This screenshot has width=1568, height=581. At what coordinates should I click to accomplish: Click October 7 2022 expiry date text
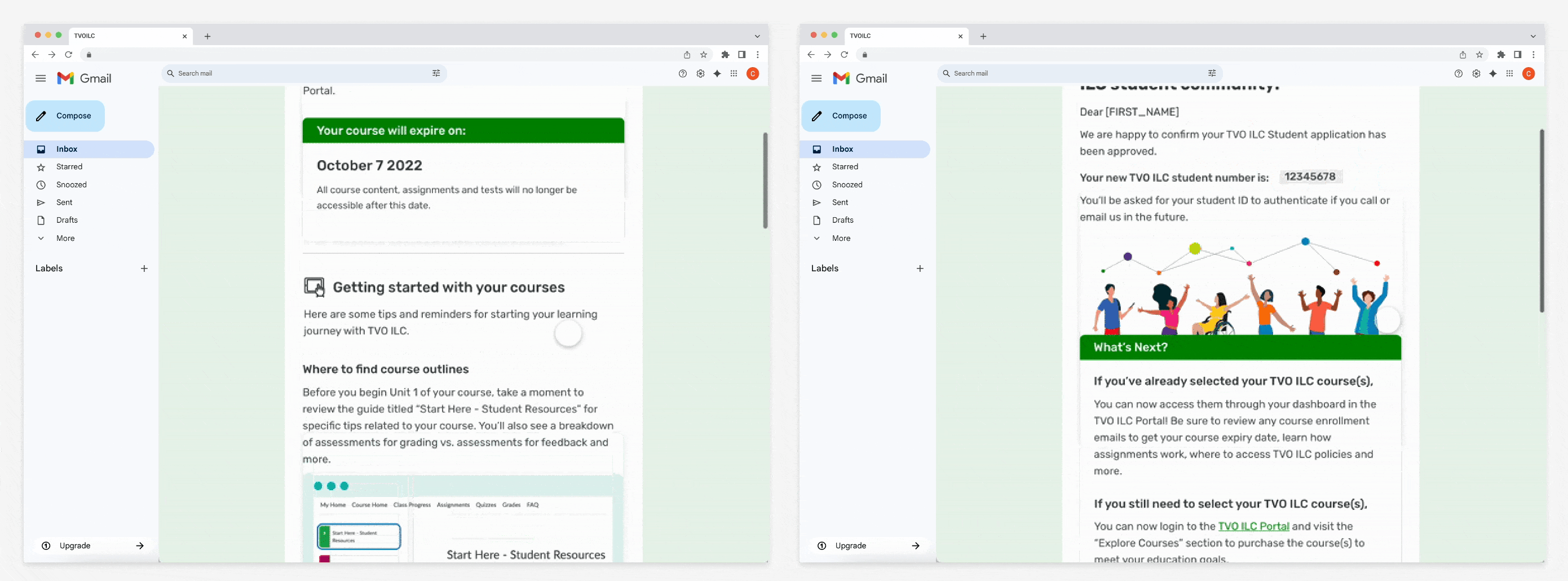click(369, 166)
